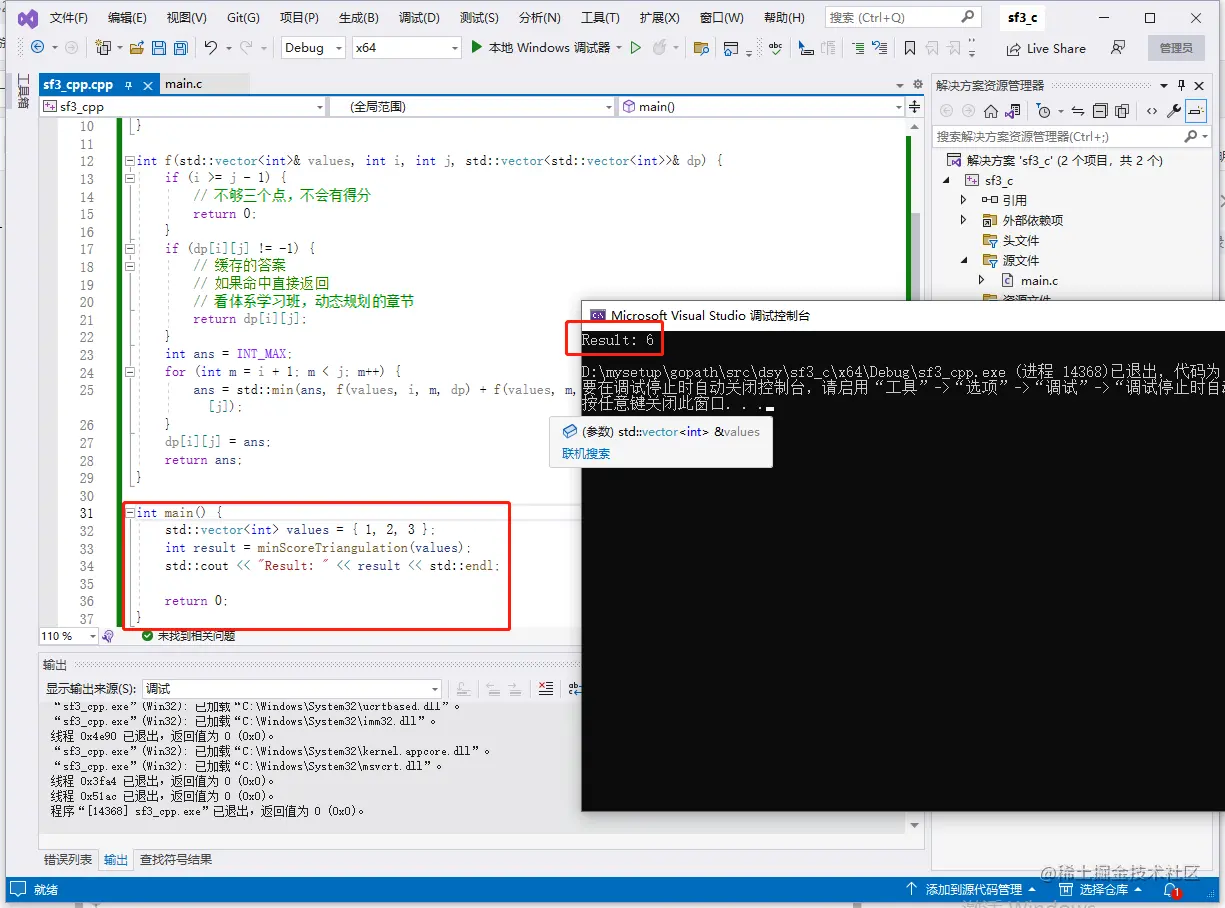Expand the 引用 references node
This screenshot has height=908, width=1225.
964,200
